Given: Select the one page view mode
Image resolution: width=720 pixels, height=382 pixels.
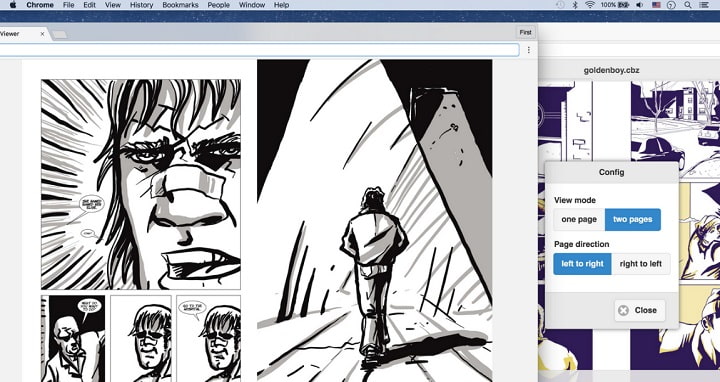Looking at the screenshot, I should pos(579,219).
